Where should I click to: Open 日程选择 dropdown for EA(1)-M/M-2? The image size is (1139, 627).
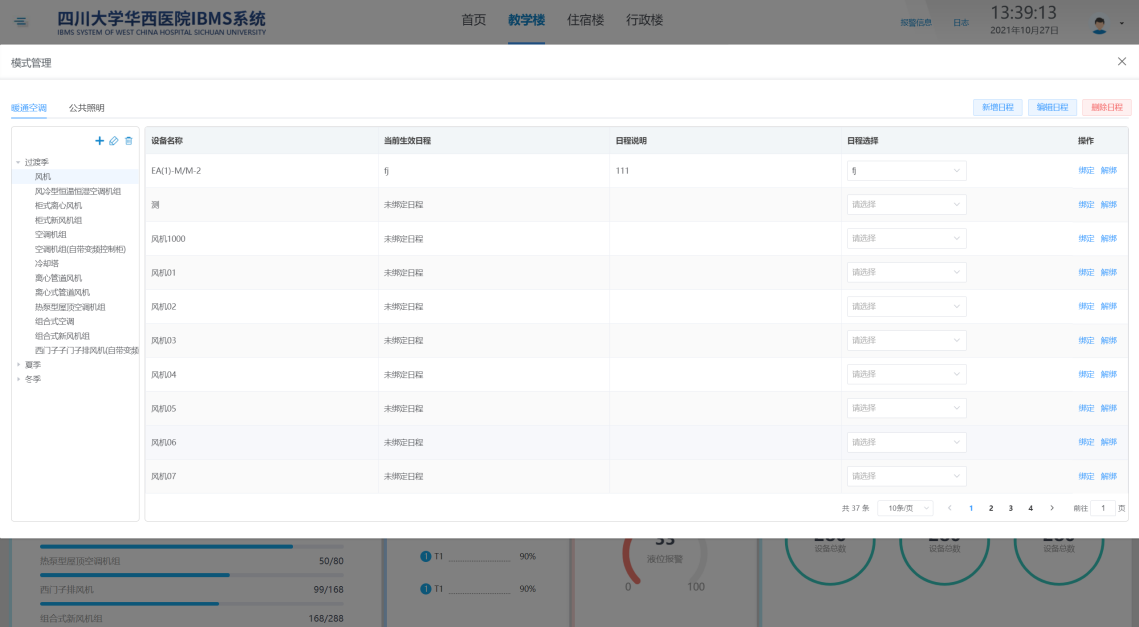[x=906, y=171]
